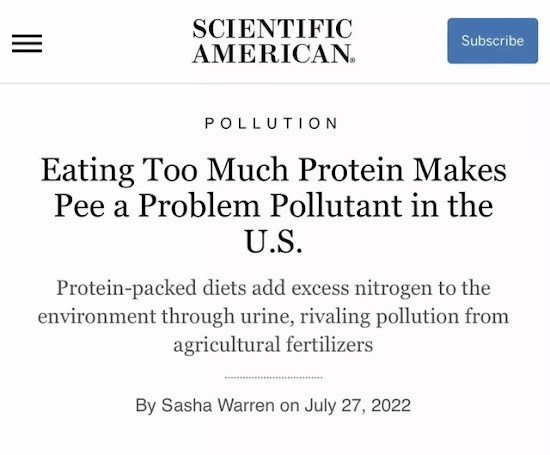Click author name Sasha Warren

pos(218,406)
